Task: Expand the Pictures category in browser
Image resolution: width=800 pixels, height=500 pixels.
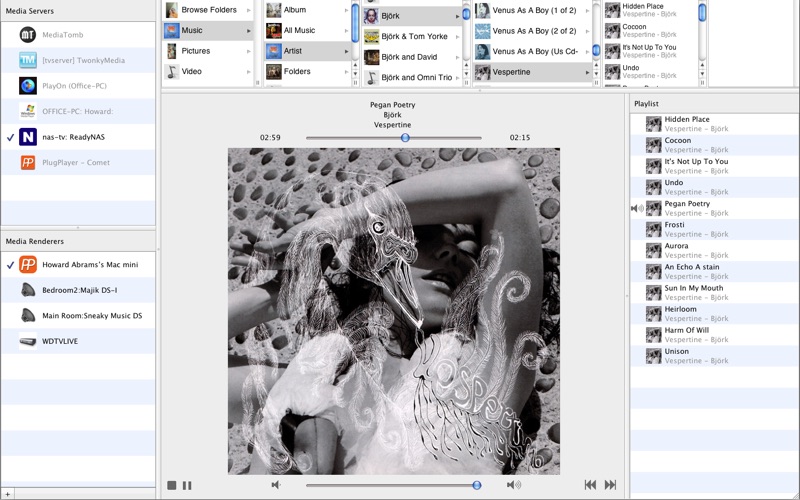Action: point(195,51)
